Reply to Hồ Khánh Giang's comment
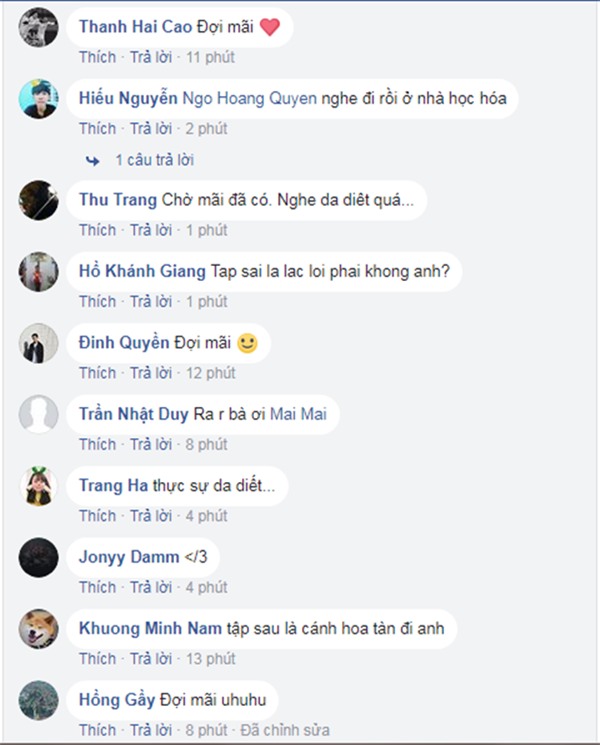Screen dimensions: 600x745 pyautogui.click(x=153, y=301)
